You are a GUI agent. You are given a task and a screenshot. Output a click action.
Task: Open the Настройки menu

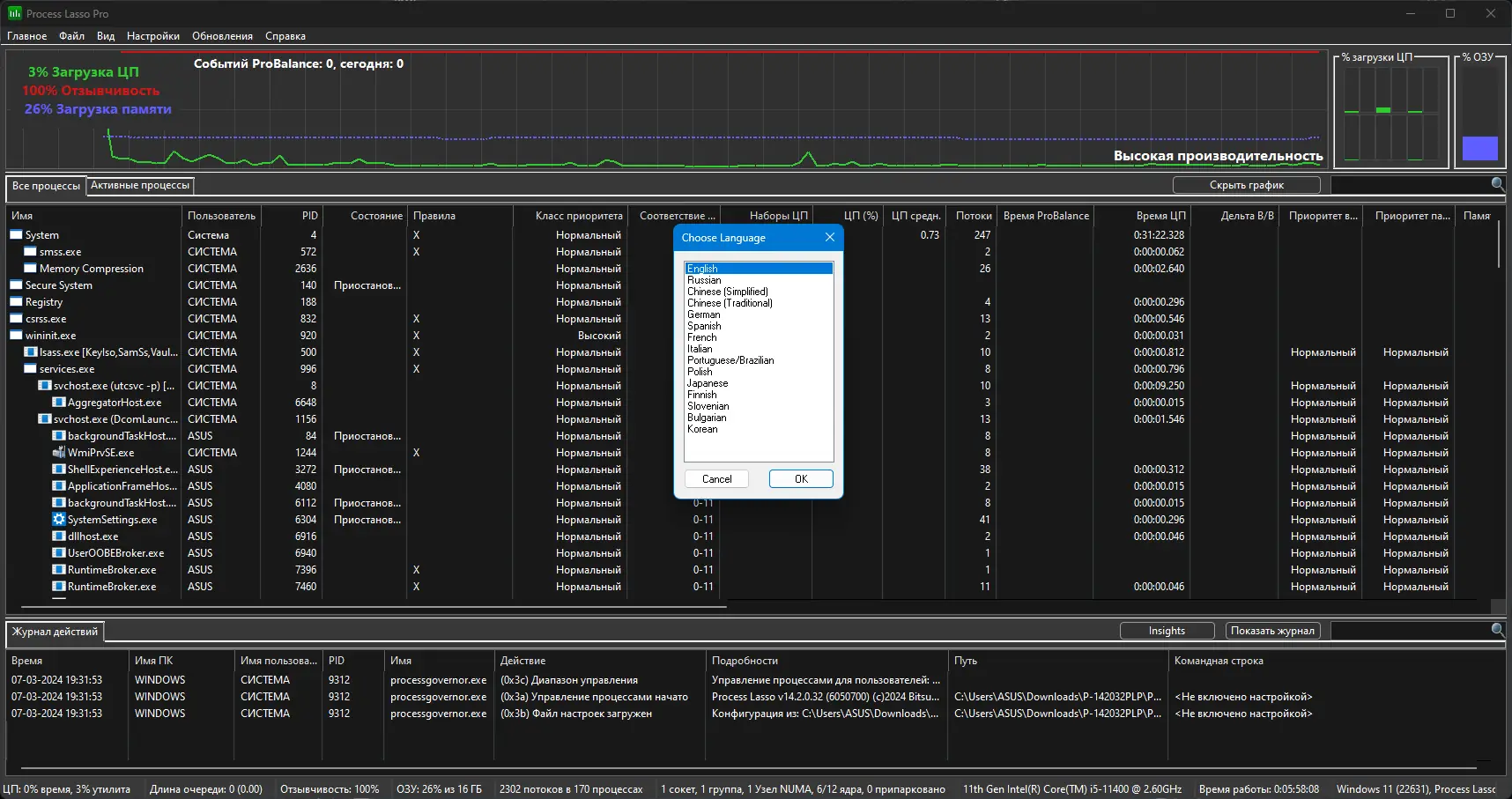(x=152, y=36)
